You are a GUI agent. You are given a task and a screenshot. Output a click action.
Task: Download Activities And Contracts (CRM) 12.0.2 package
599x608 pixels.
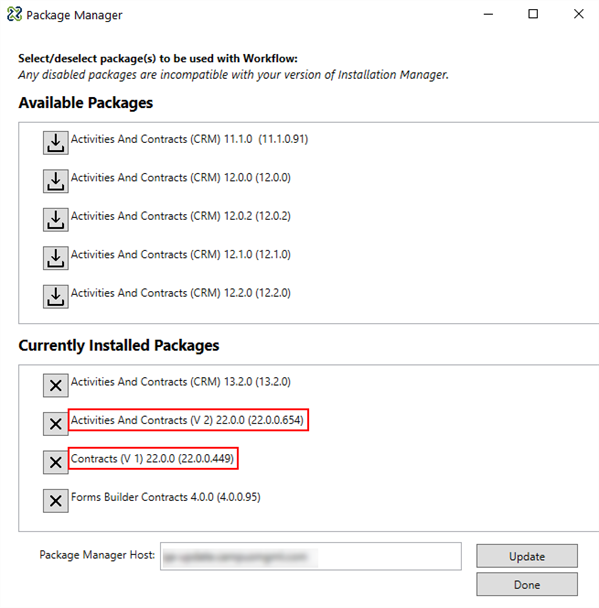55,219
